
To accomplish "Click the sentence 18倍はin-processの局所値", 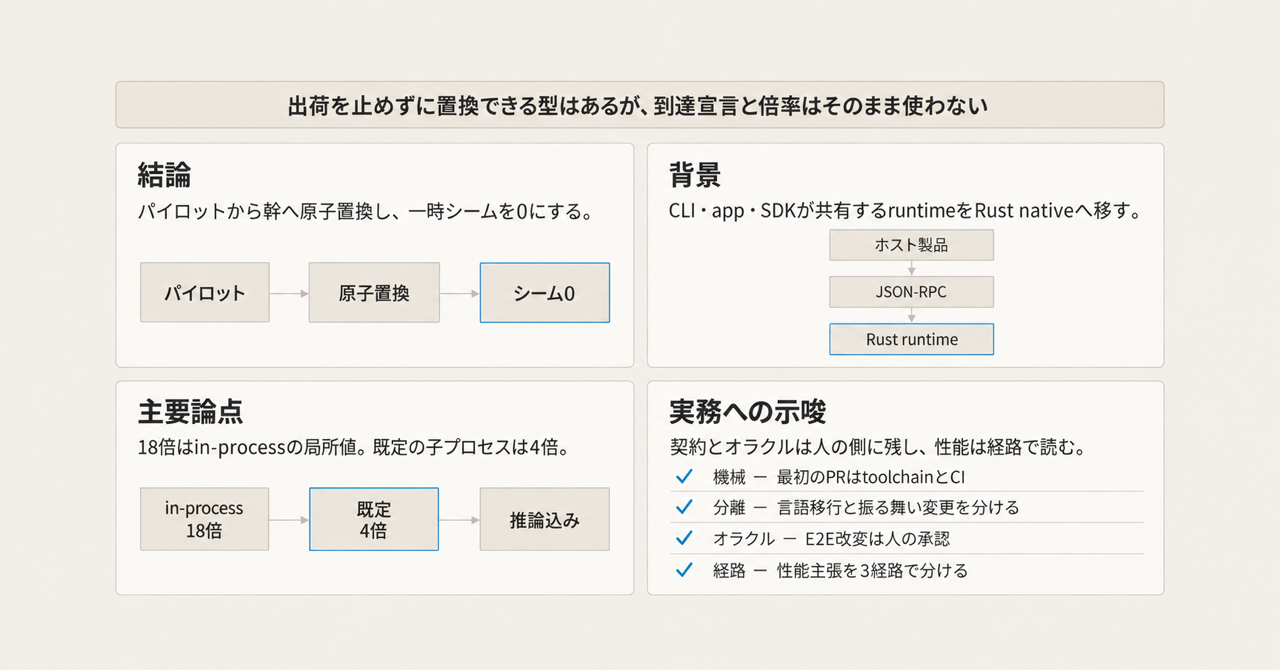I will click(353, 448).
